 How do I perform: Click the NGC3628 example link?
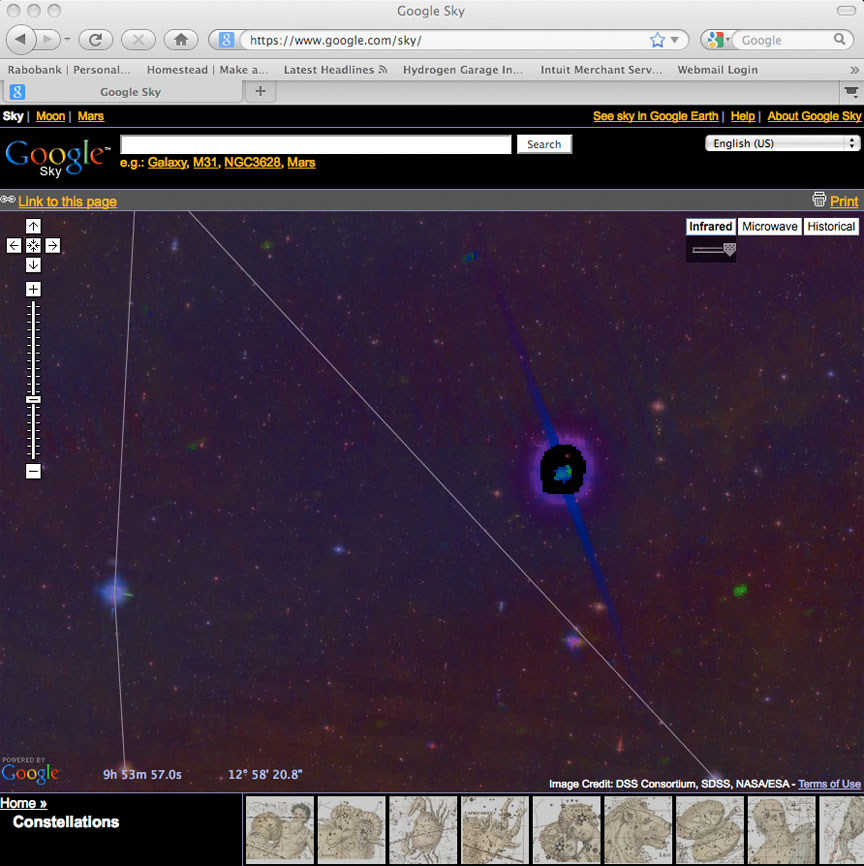(252, 162)
